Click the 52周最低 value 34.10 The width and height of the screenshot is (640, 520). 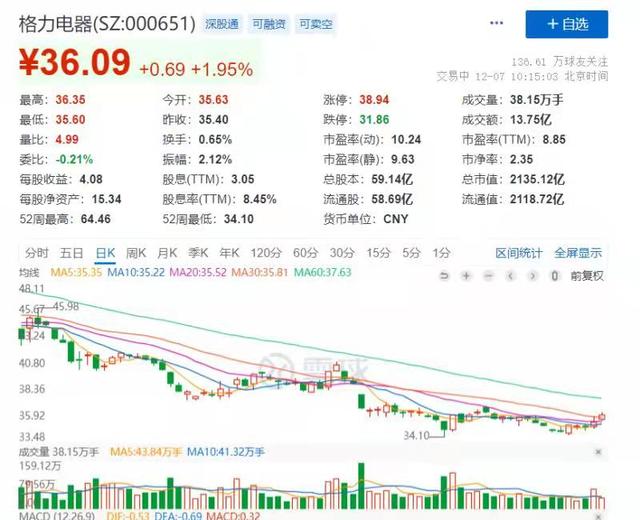tap(239, 219)
